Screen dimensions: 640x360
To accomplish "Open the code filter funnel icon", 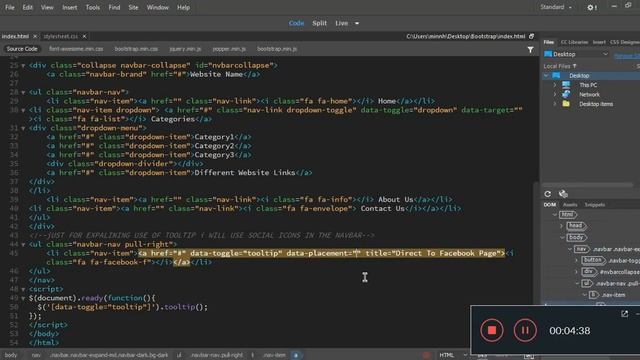I will (530, 49).
